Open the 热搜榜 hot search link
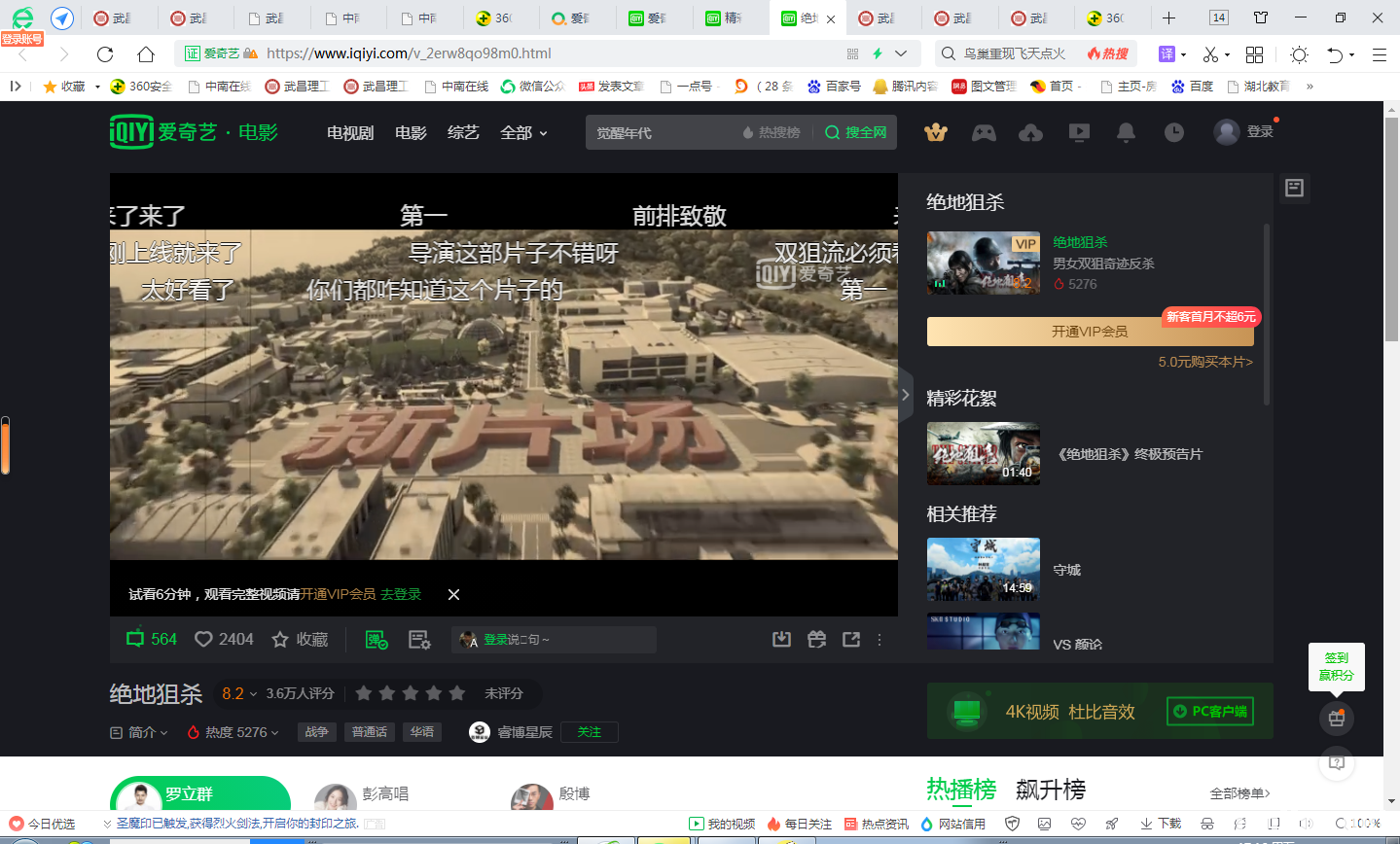 (772, 132)
